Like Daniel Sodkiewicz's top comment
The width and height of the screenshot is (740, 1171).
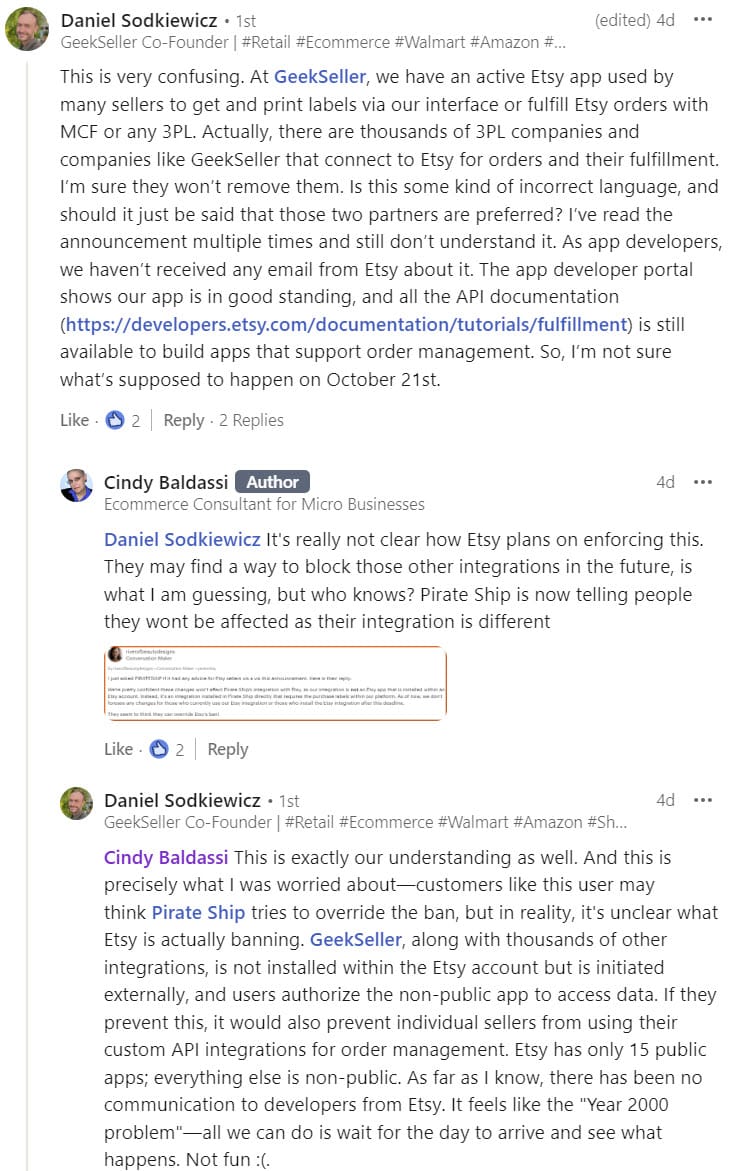(74, 420)
